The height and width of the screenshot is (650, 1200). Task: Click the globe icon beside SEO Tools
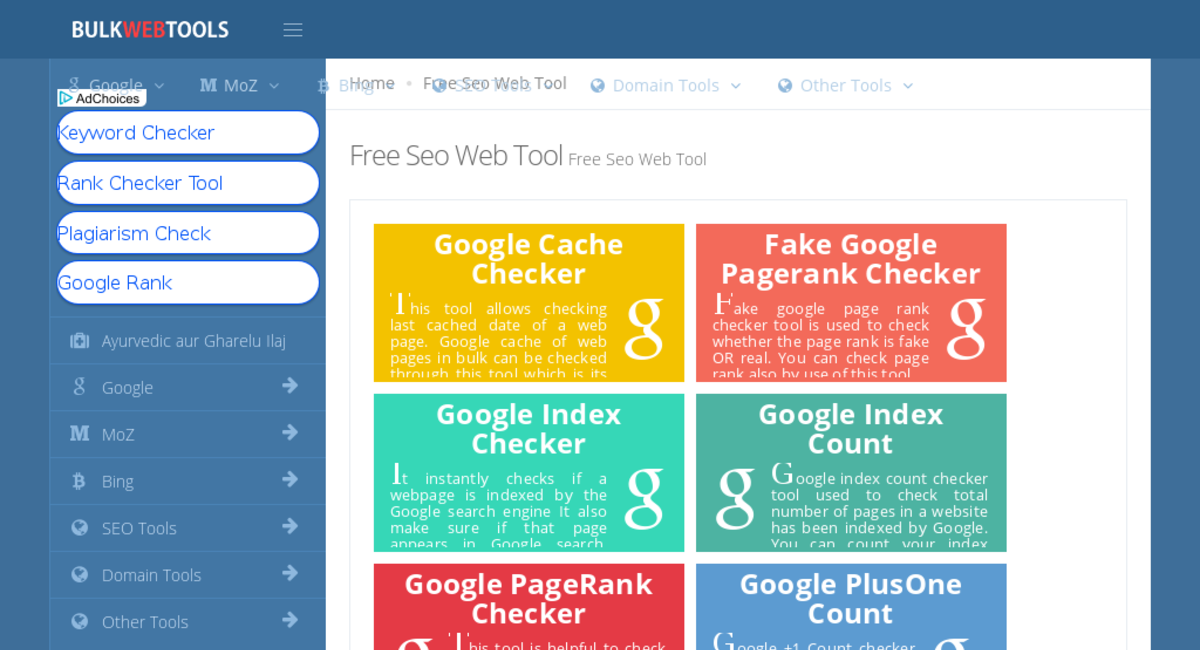pyautogui.click(x=78, y=527)
